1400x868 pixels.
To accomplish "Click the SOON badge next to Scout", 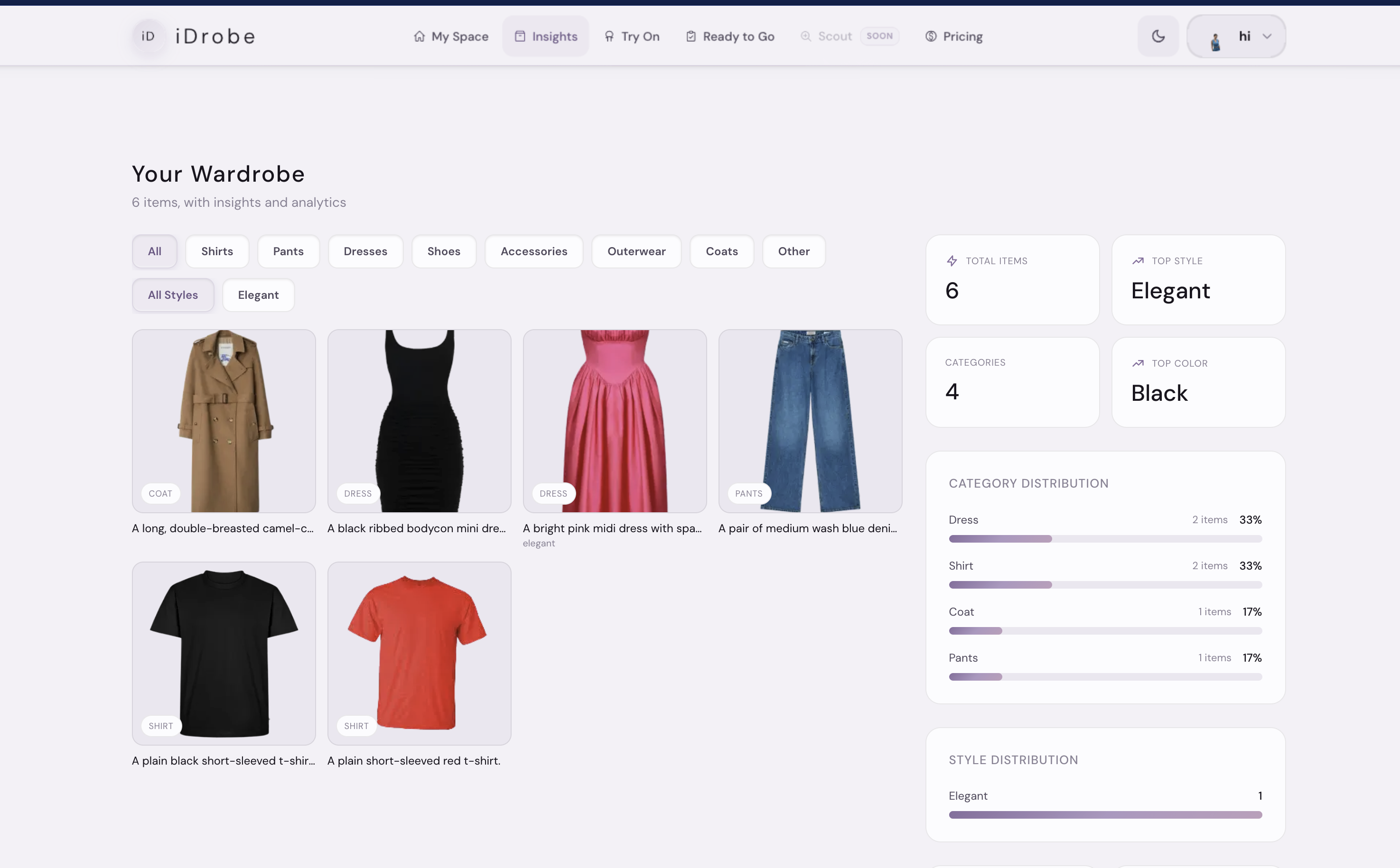I will coord(879,36).
